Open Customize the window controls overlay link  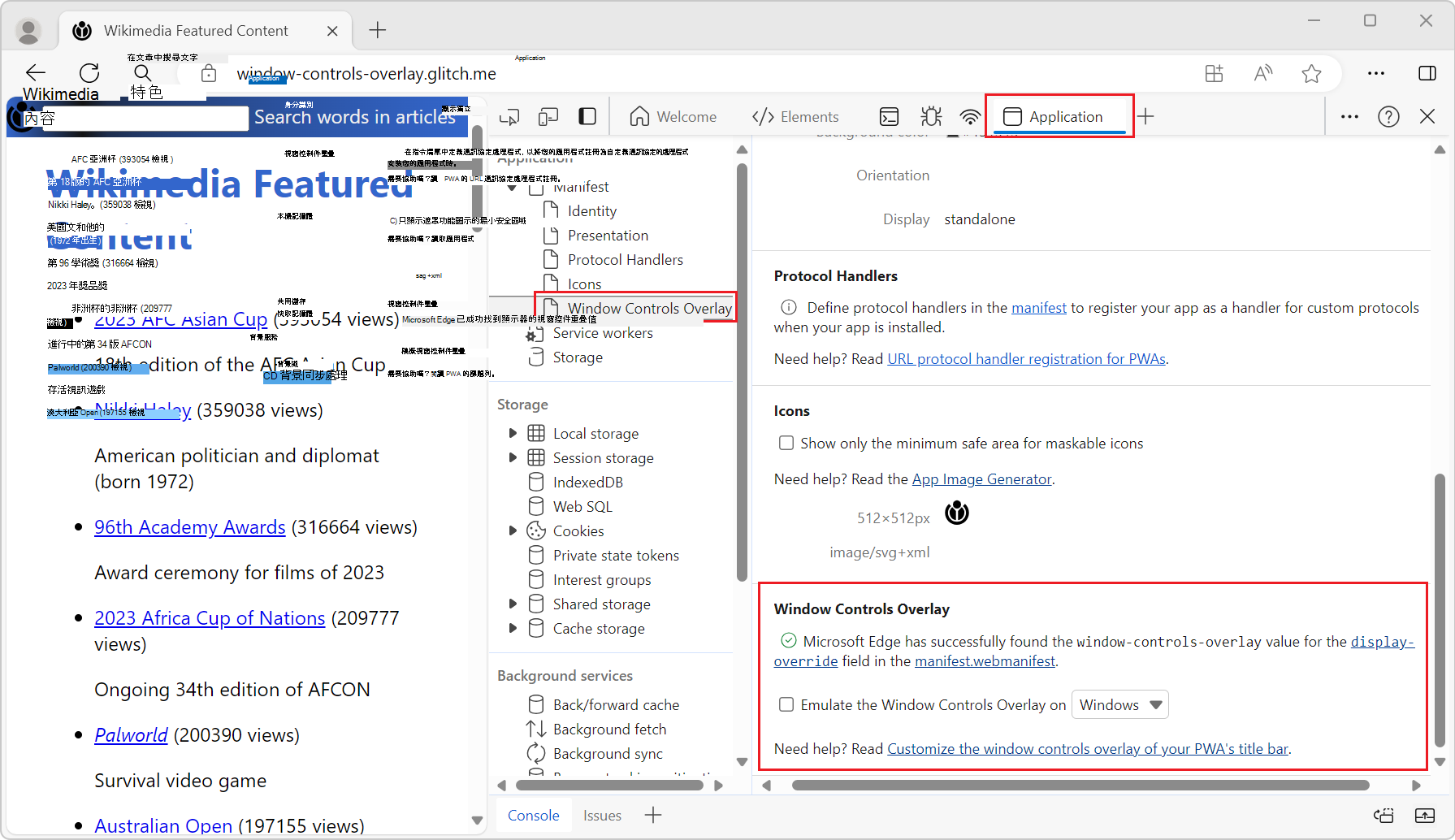tap(1088, 749)
